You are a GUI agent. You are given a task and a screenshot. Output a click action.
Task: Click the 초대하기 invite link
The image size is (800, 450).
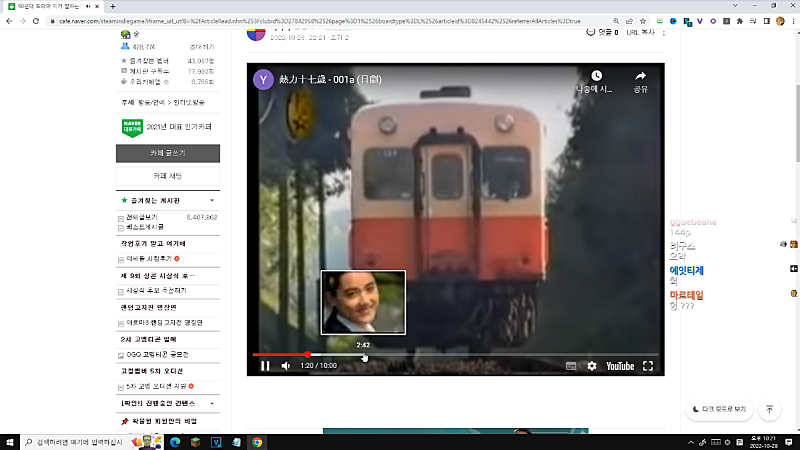(202, 47)
